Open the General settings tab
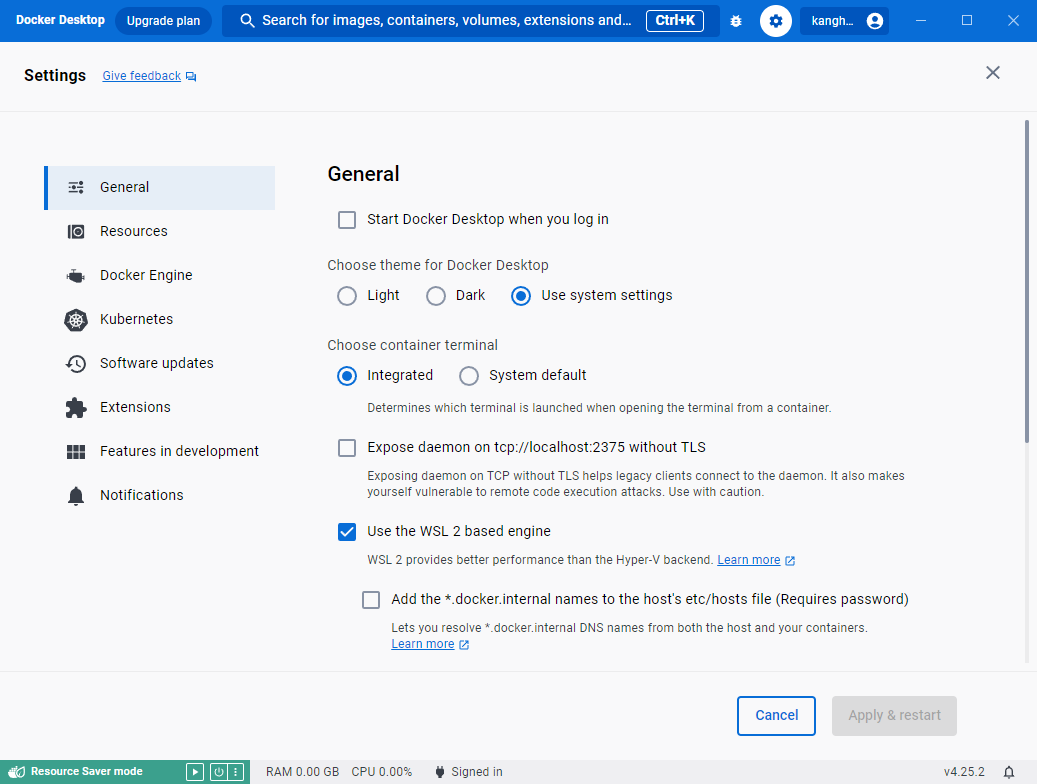 (159, 188)
